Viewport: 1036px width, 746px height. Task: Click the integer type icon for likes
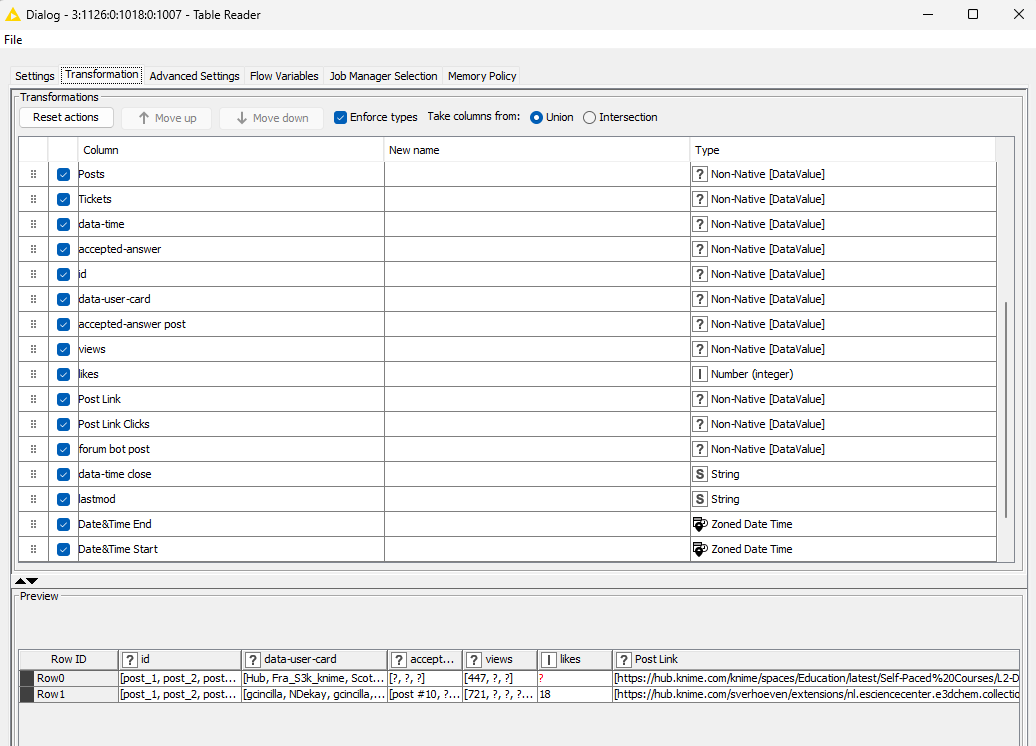(x=700, y=374)
